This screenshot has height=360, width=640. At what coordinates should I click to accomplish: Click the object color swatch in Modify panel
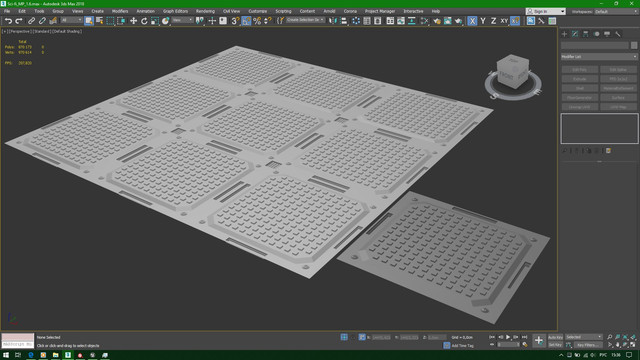(634, 45)
